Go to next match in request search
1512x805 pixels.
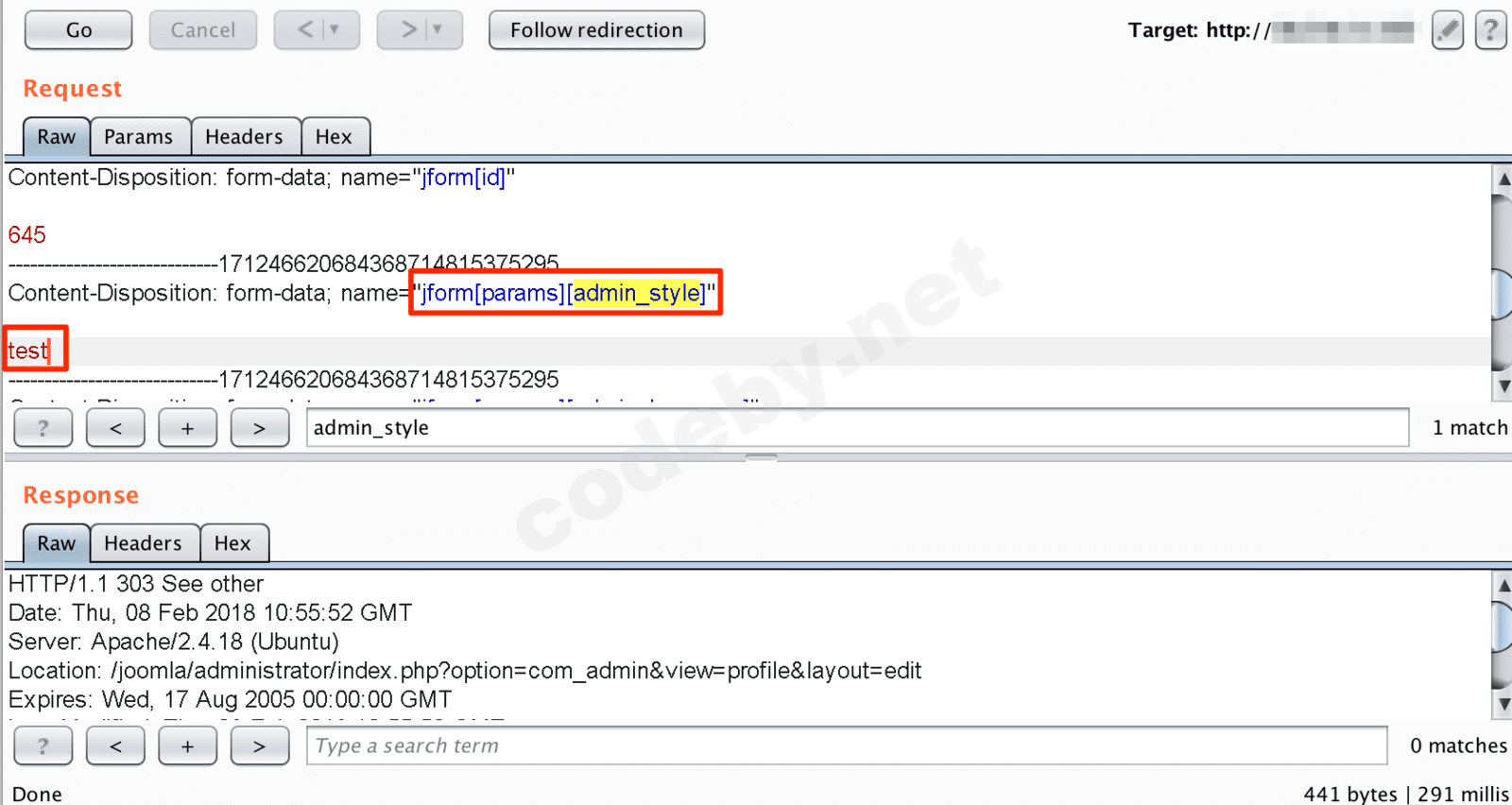[x=260, y=428]
